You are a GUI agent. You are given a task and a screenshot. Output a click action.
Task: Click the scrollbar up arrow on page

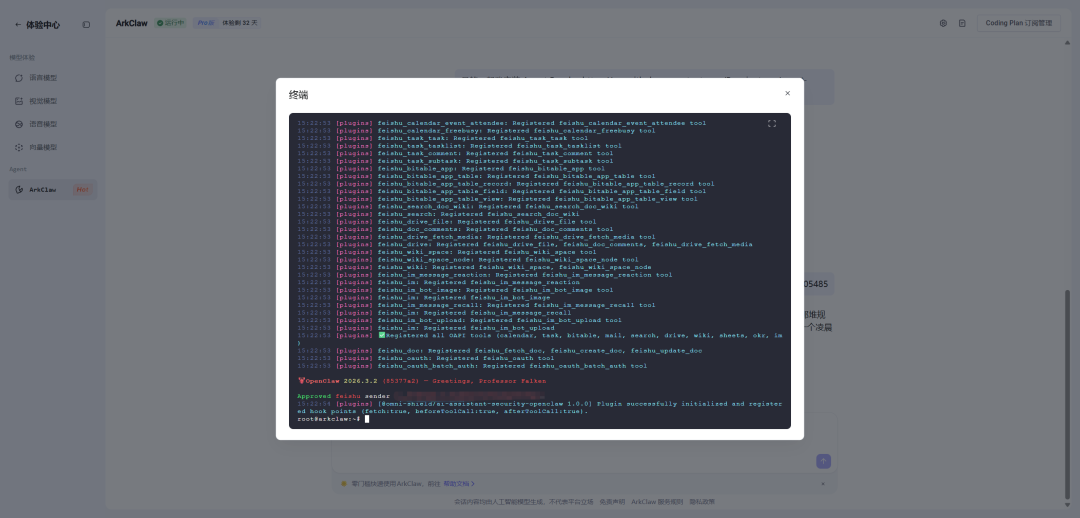click(1068, 43)
